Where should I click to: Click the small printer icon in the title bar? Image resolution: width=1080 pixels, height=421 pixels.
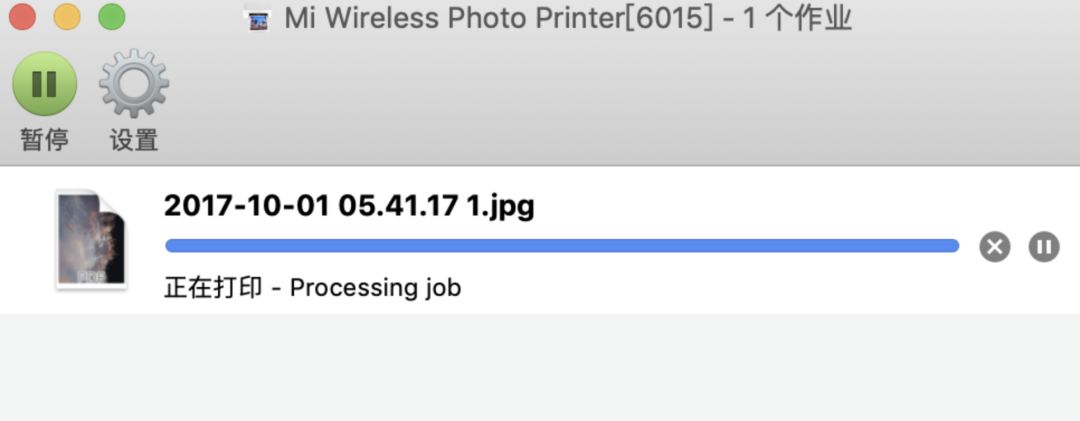point(259,19)
